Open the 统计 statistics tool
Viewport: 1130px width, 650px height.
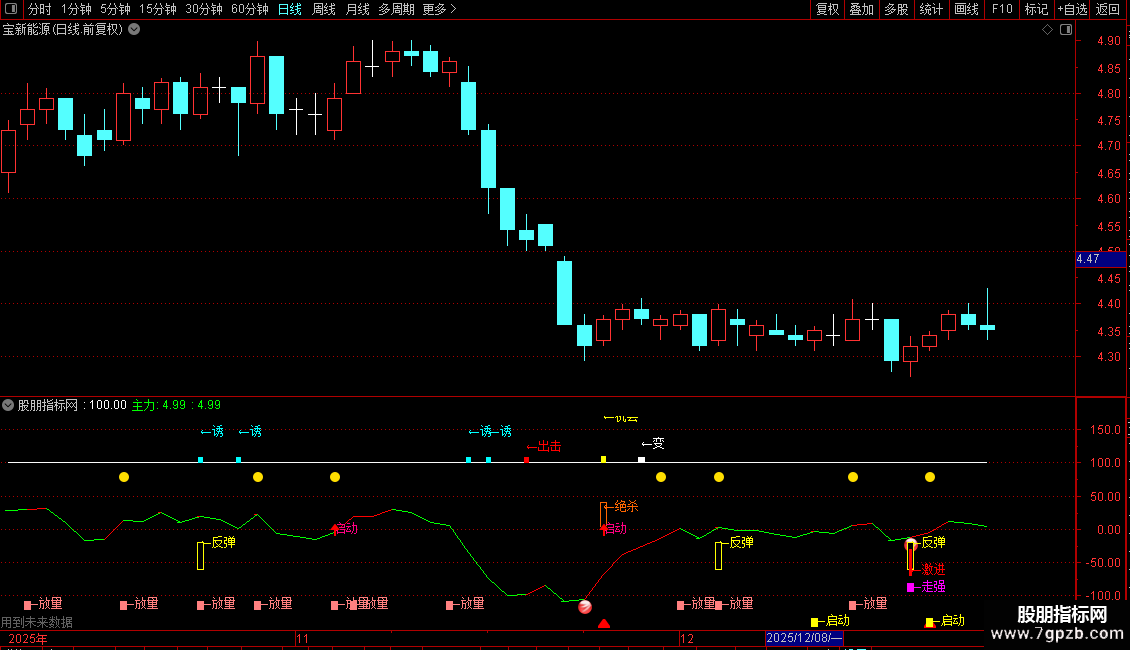click(931, 9)
